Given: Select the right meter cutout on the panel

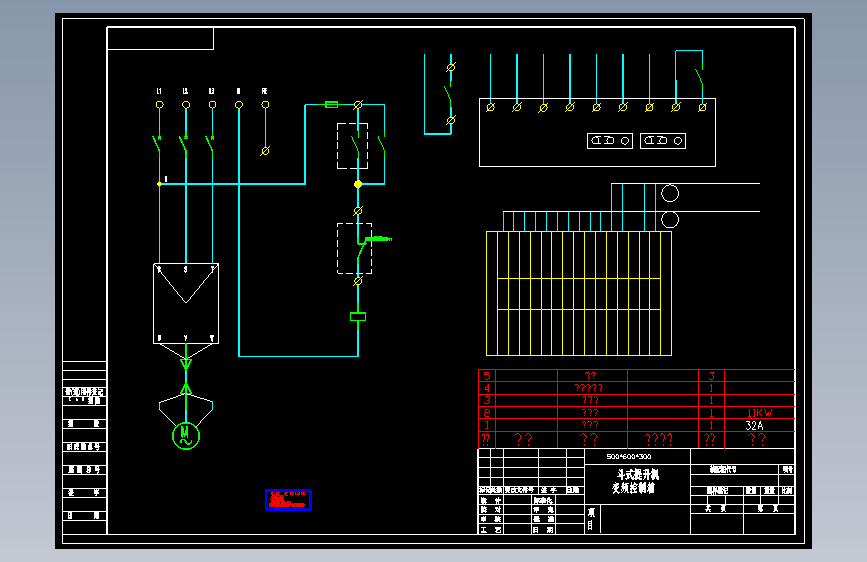Looking at the screenshot, I should tap(662, 141).
